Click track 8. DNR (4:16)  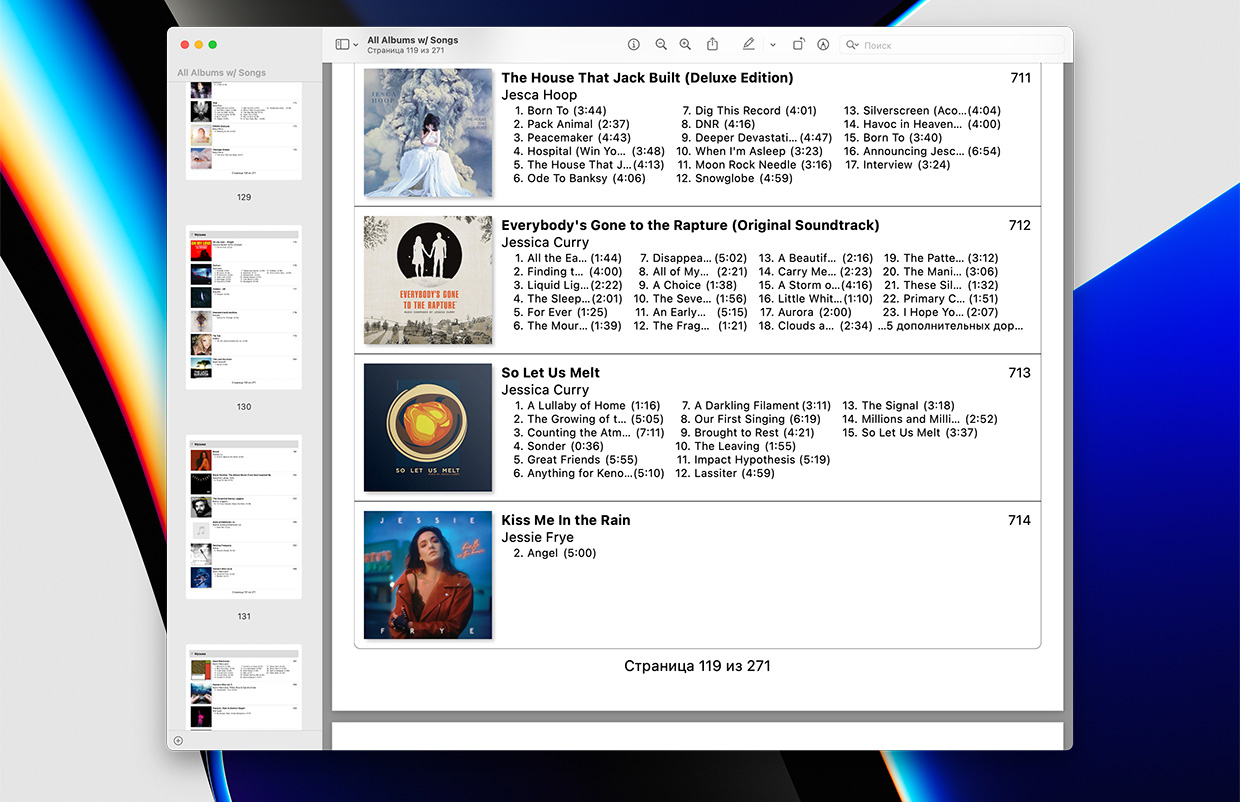718,124
